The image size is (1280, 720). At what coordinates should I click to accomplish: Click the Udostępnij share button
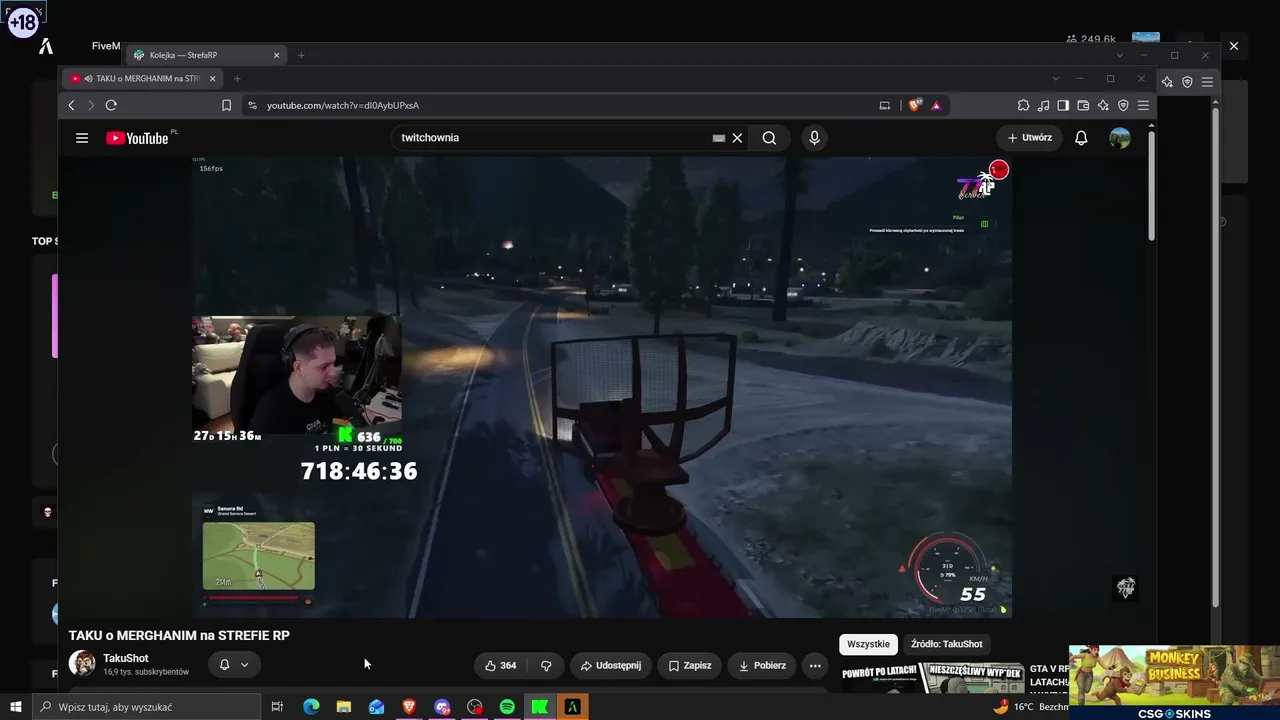611,665
